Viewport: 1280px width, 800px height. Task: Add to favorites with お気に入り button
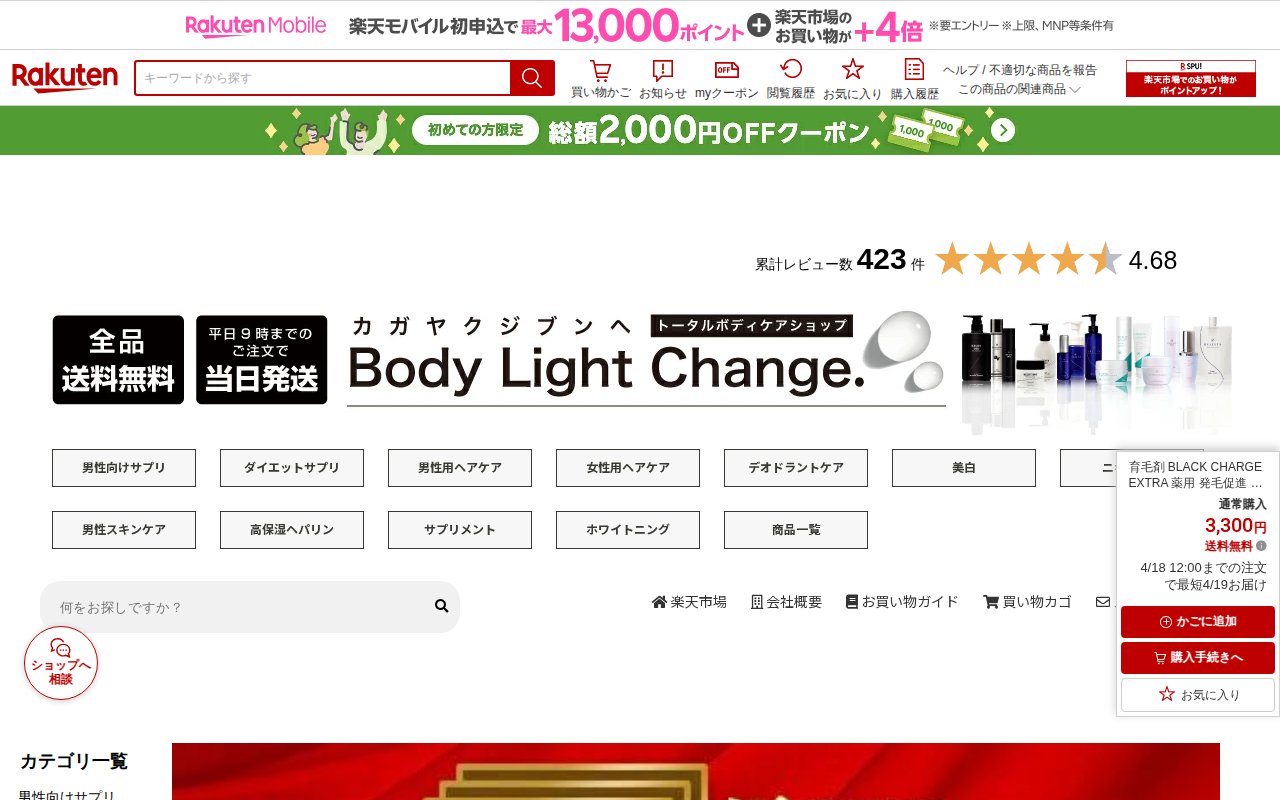(1198, 695)
